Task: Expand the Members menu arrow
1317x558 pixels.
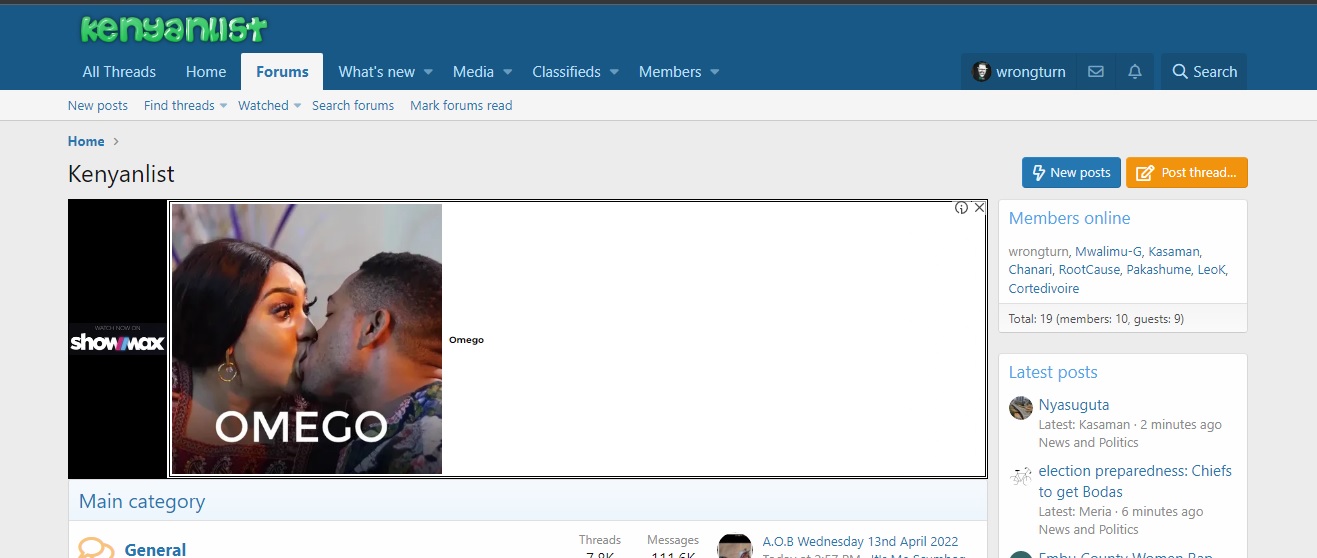Action: click(715, 72)
